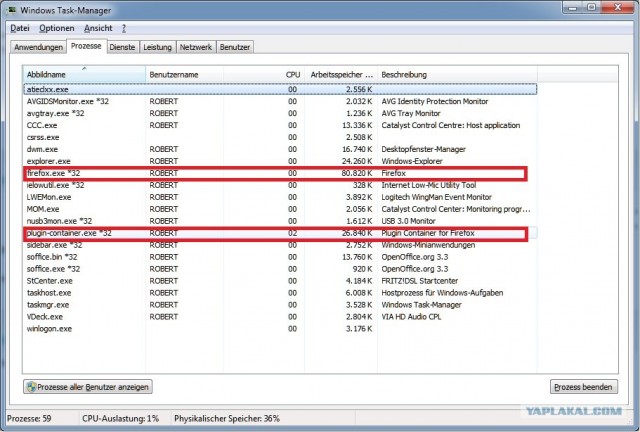Sort by the Beschreibung column header

(x=457, y=74)
